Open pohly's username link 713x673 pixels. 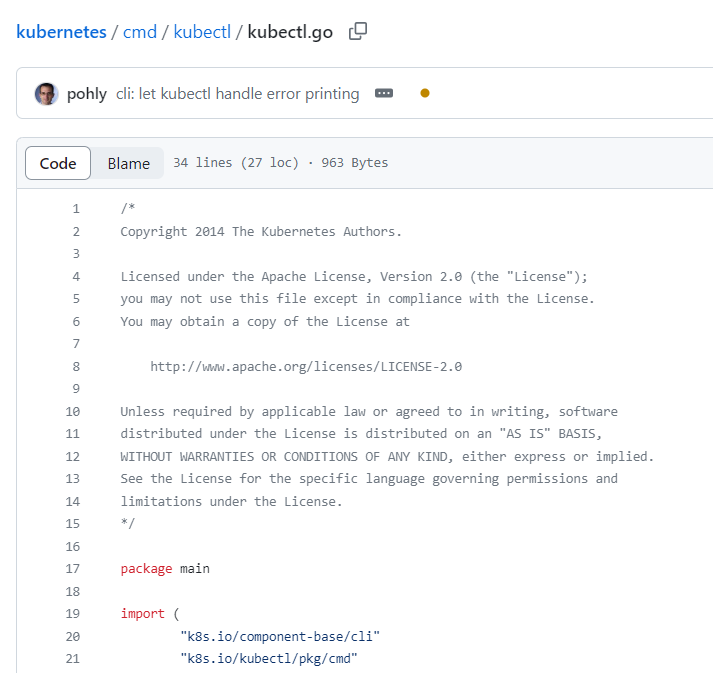(x=87, y=94)
